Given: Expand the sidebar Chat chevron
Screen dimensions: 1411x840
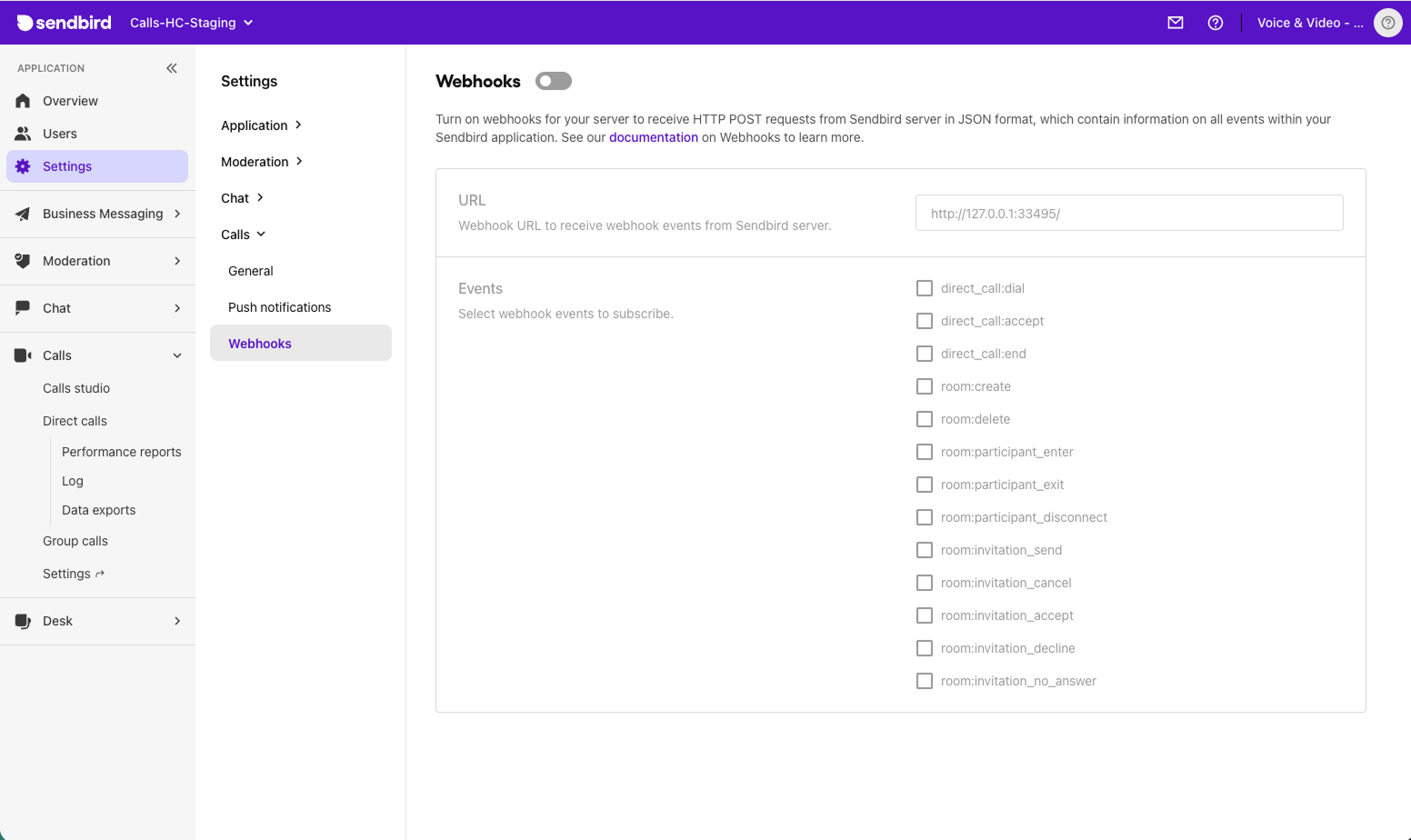Looking at the screenshot, I should [177, 308].
